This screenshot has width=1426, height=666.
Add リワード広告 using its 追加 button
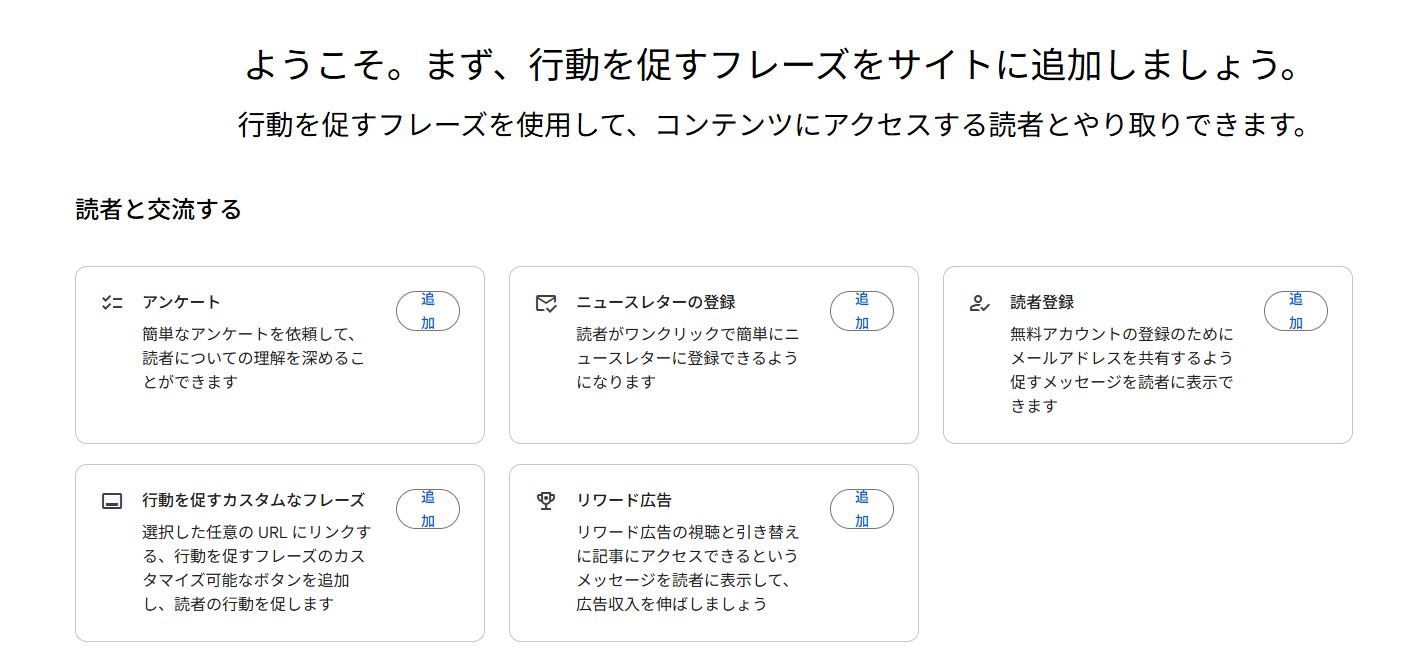click(862, 508)
